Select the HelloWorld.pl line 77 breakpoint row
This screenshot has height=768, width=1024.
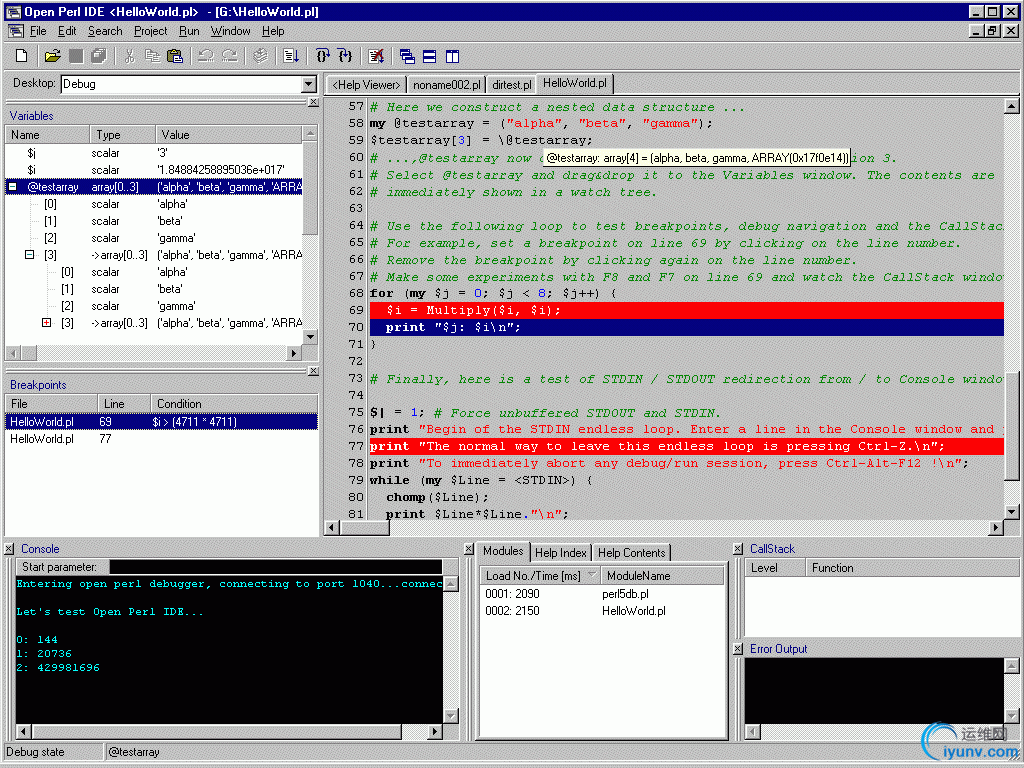tap(161, 439)
